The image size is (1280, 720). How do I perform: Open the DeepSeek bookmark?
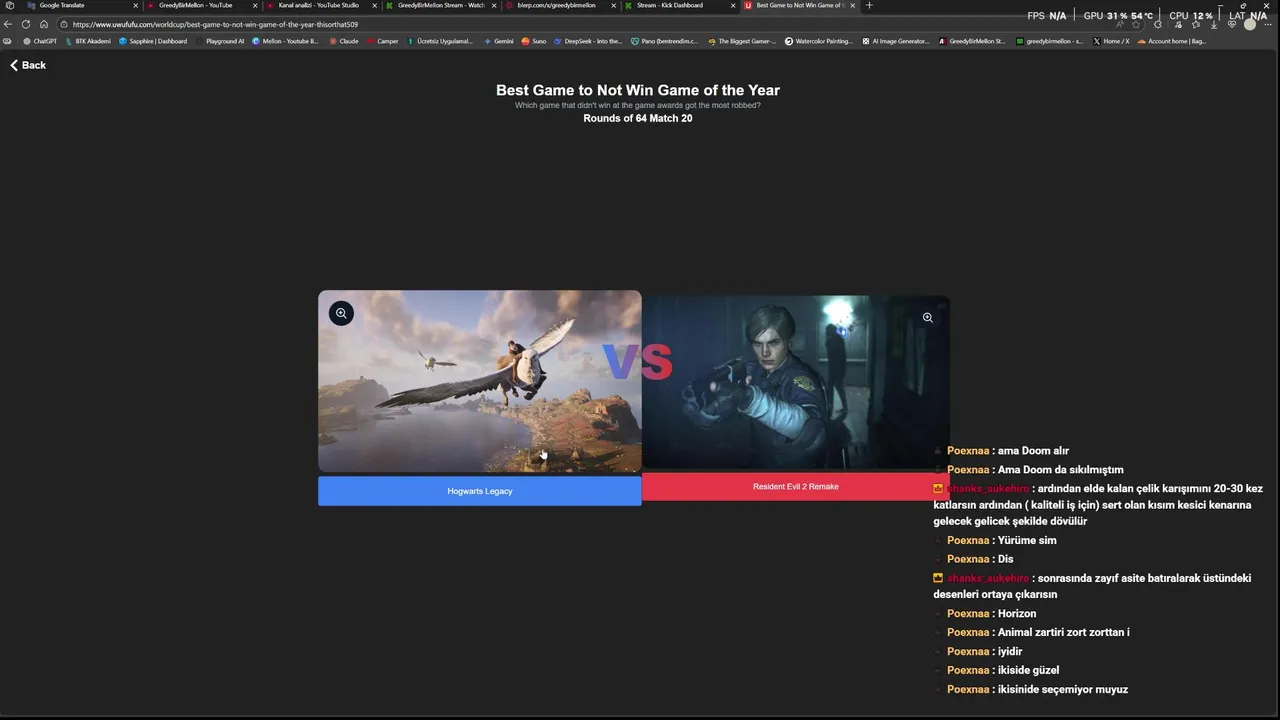pyautogui.click(x=588, y=41)
